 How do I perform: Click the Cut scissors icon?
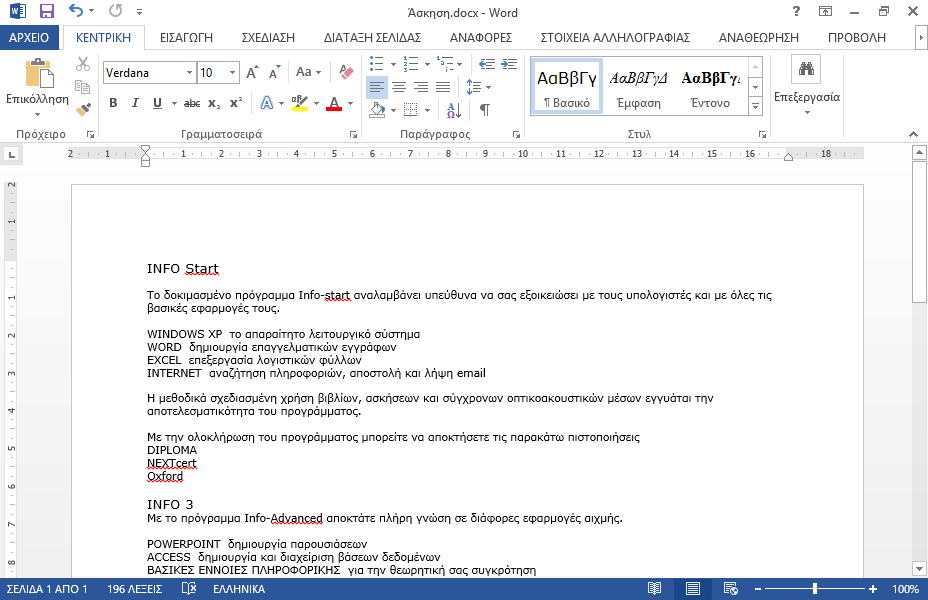83,64
